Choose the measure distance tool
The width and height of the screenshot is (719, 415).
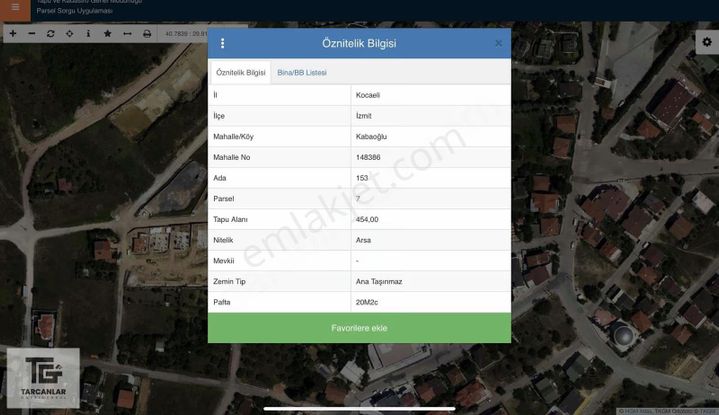coord(127,33)
